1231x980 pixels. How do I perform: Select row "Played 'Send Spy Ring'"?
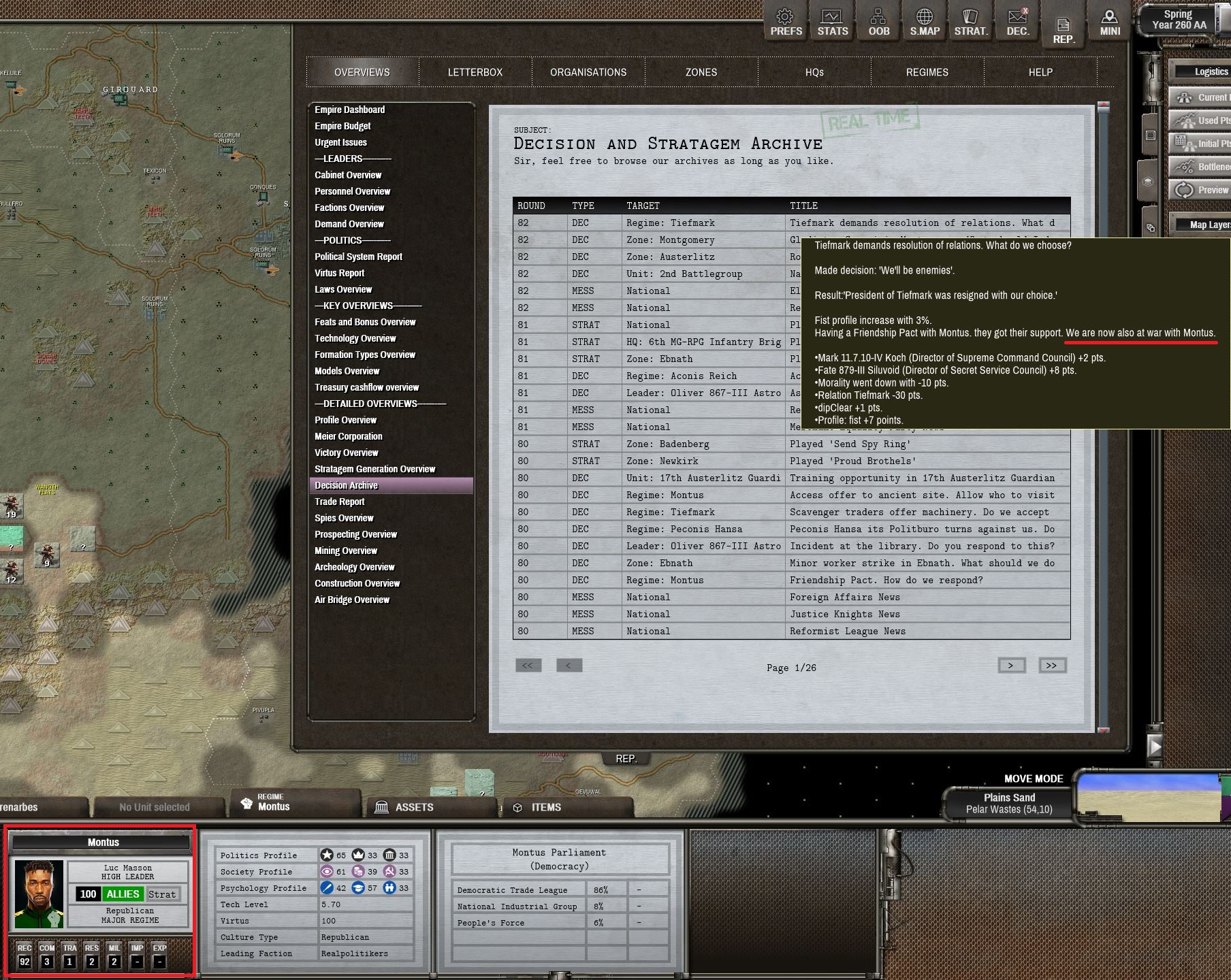(x=791, y=444)
